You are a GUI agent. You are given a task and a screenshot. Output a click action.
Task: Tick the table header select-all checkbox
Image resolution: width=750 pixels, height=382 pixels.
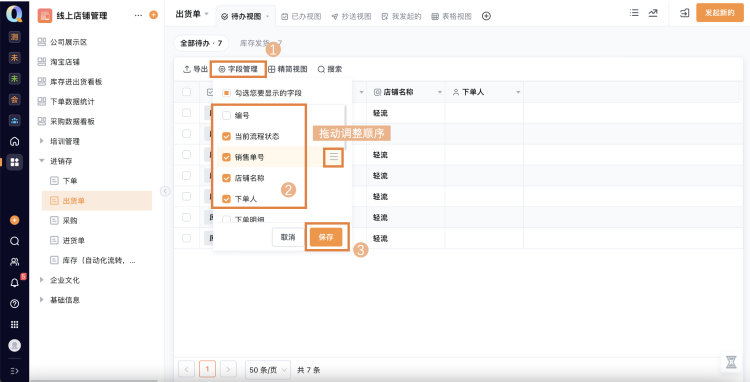coord(186,92)
